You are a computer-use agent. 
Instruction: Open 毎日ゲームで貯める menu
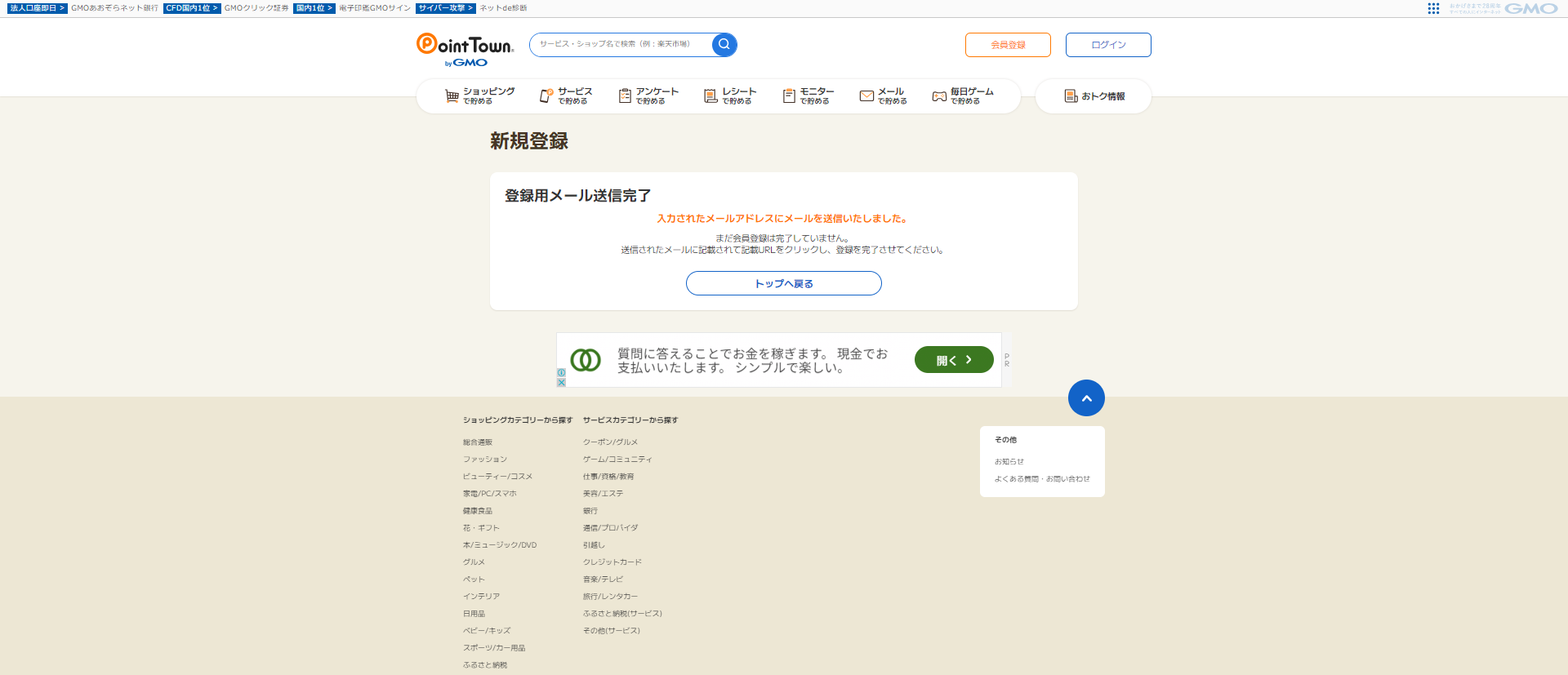pyautogui.click(x=963, y=96)
